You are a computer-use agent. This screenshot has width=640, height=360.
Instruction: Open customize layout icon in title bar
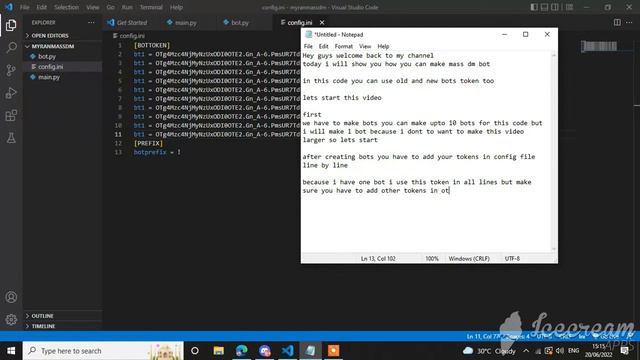point(569,7)
